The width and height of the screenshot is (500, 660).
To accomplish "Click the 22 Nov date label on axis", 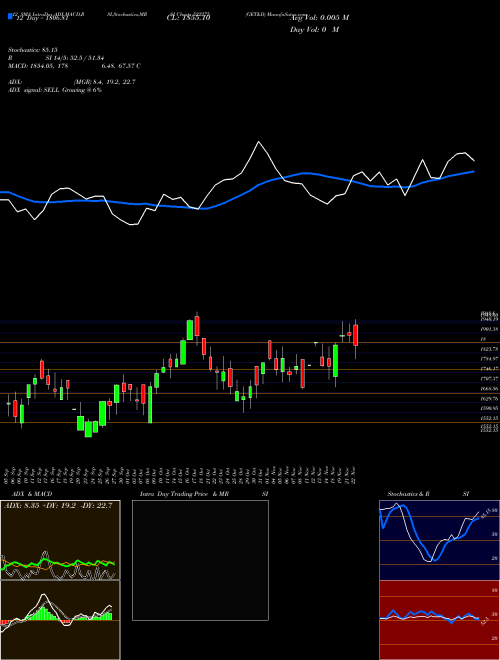I will click(356, 476).
